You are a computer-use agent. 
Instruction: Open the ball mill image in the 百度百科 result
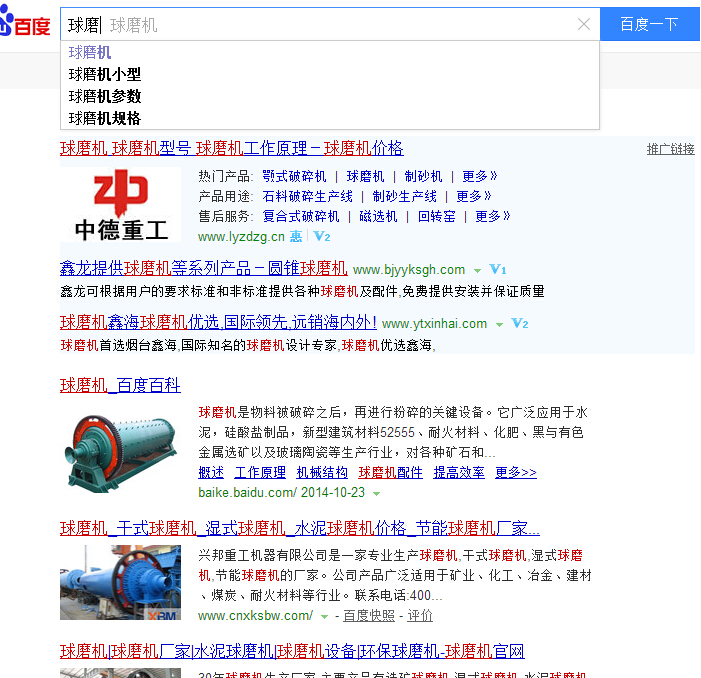click(x=122, y=449)
